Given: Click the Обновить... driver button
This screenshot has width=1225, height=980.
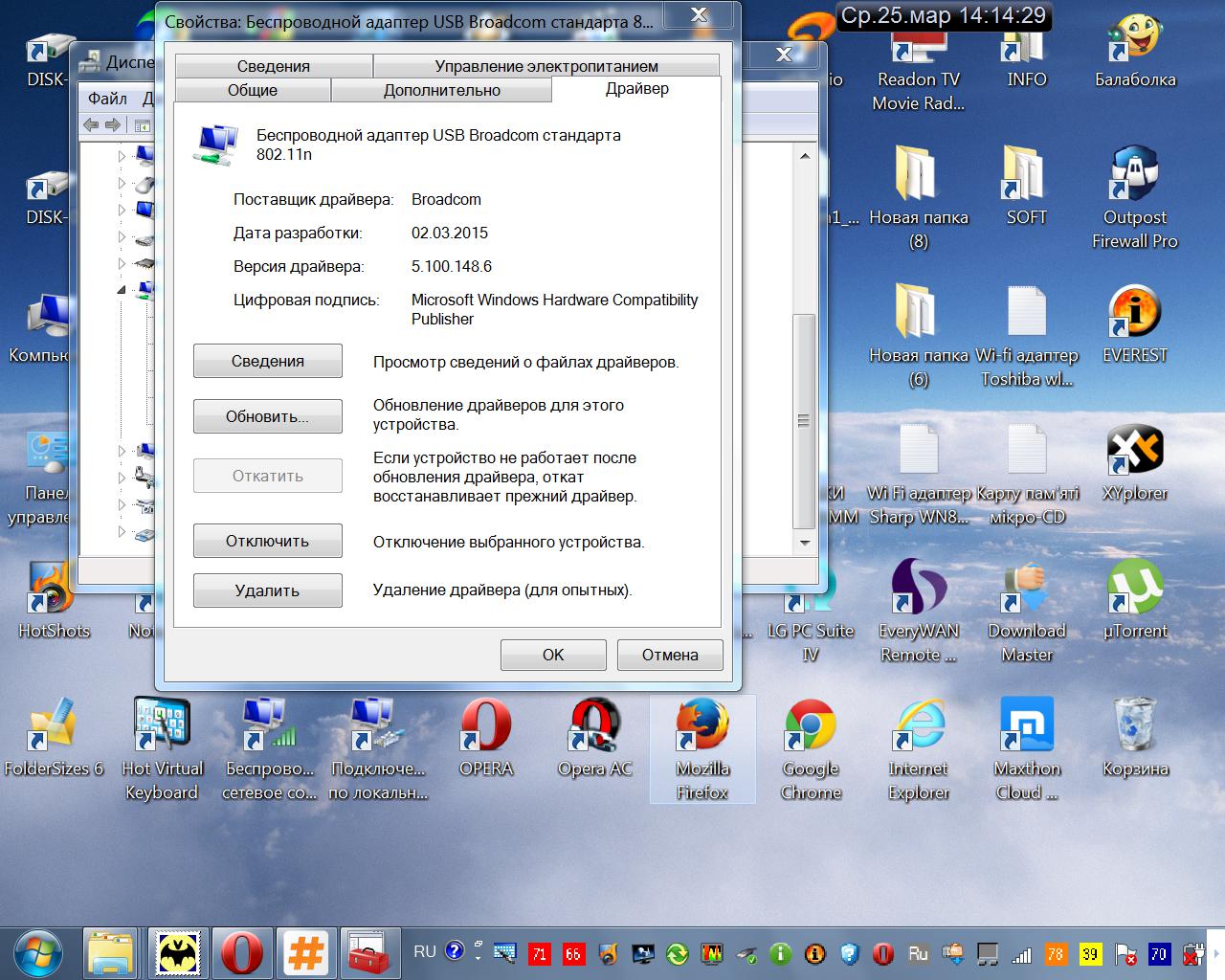Looking at the screenshot, I should coord(267,416).
